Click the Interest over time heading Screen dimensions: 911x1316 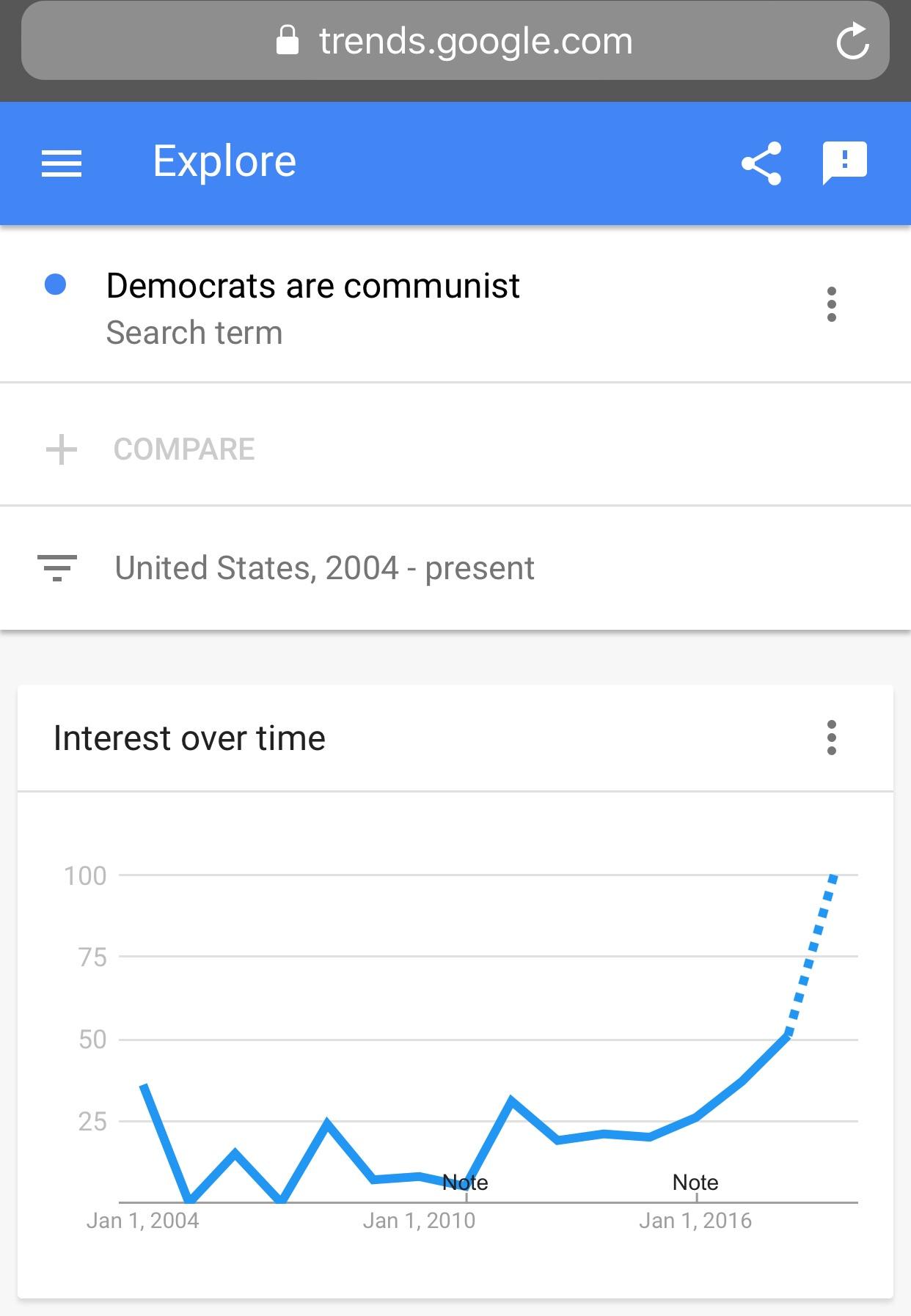click(x=189, y=738)
